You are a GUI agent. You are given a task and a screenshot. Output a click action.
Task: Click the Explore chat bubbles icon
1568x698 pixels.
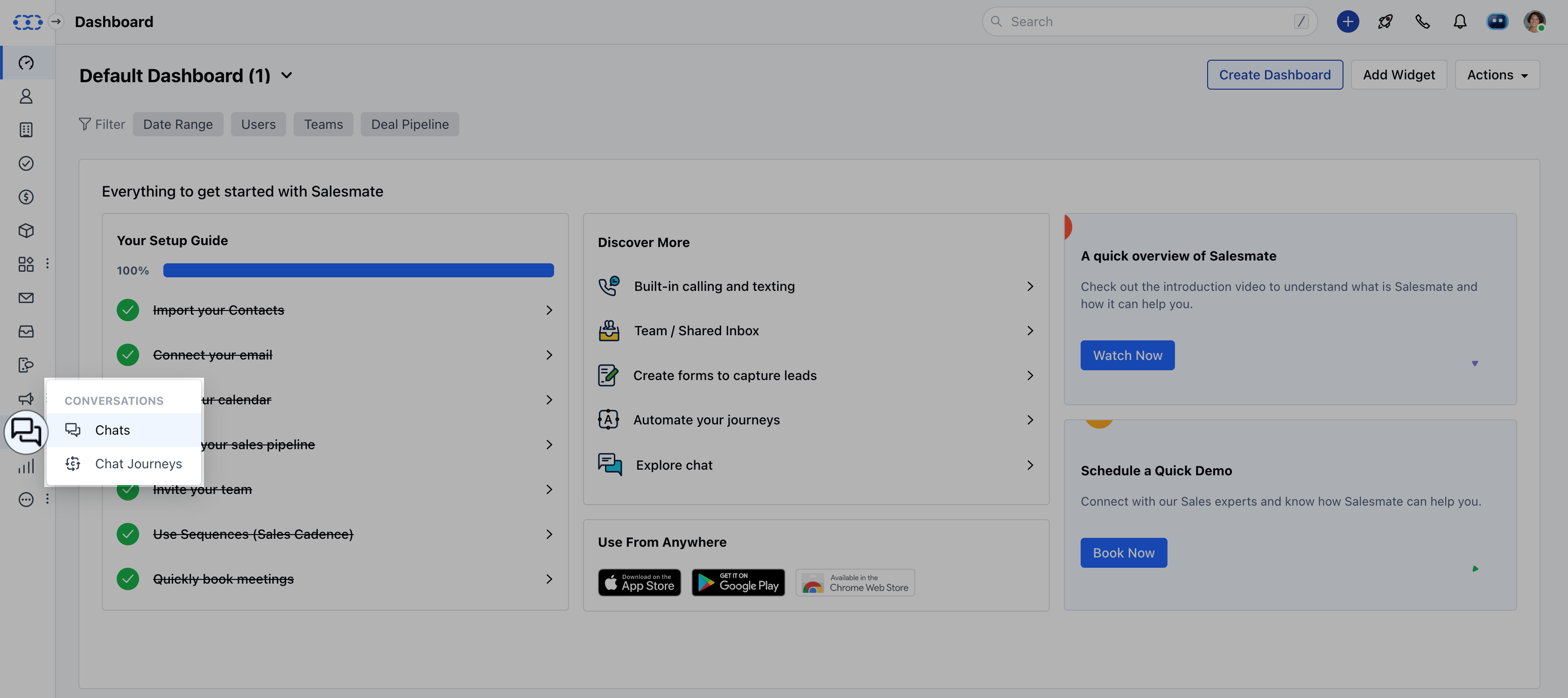click(610, 464)
